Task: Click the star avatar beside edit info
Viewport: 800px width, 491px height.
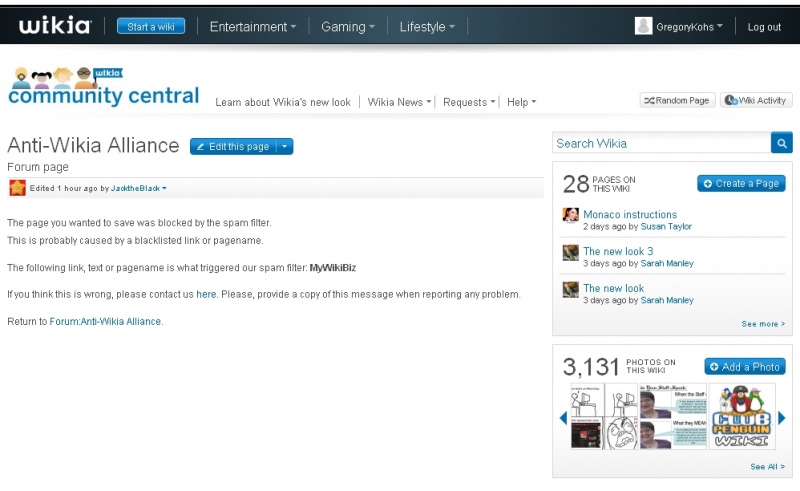Action: (17, 188)
